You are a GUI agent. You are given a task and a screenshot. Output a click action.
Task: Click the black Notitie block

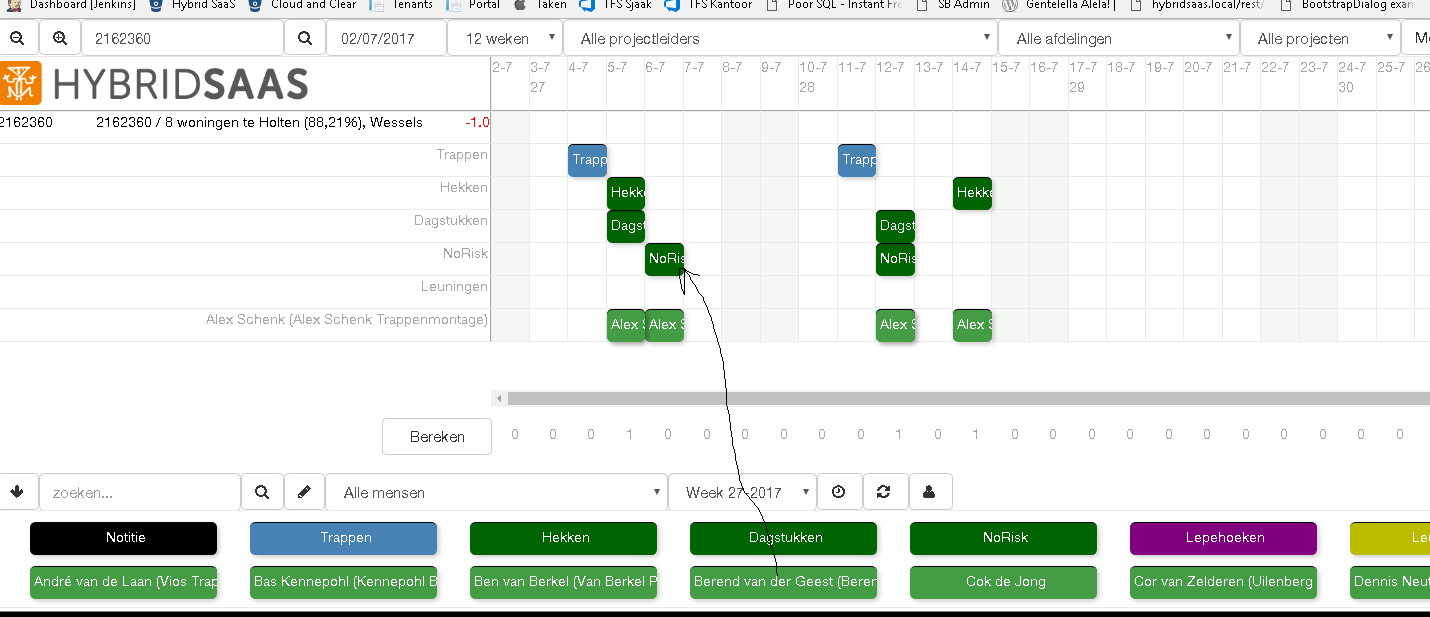click(123, 538)
